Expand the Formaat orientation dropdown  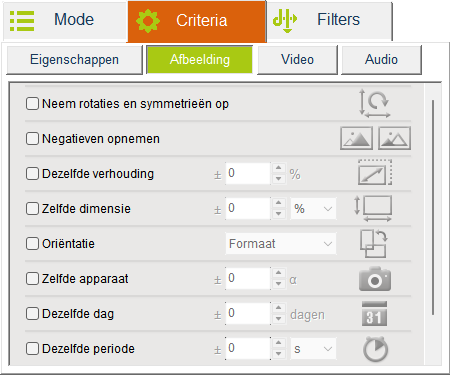coord(281,244)
